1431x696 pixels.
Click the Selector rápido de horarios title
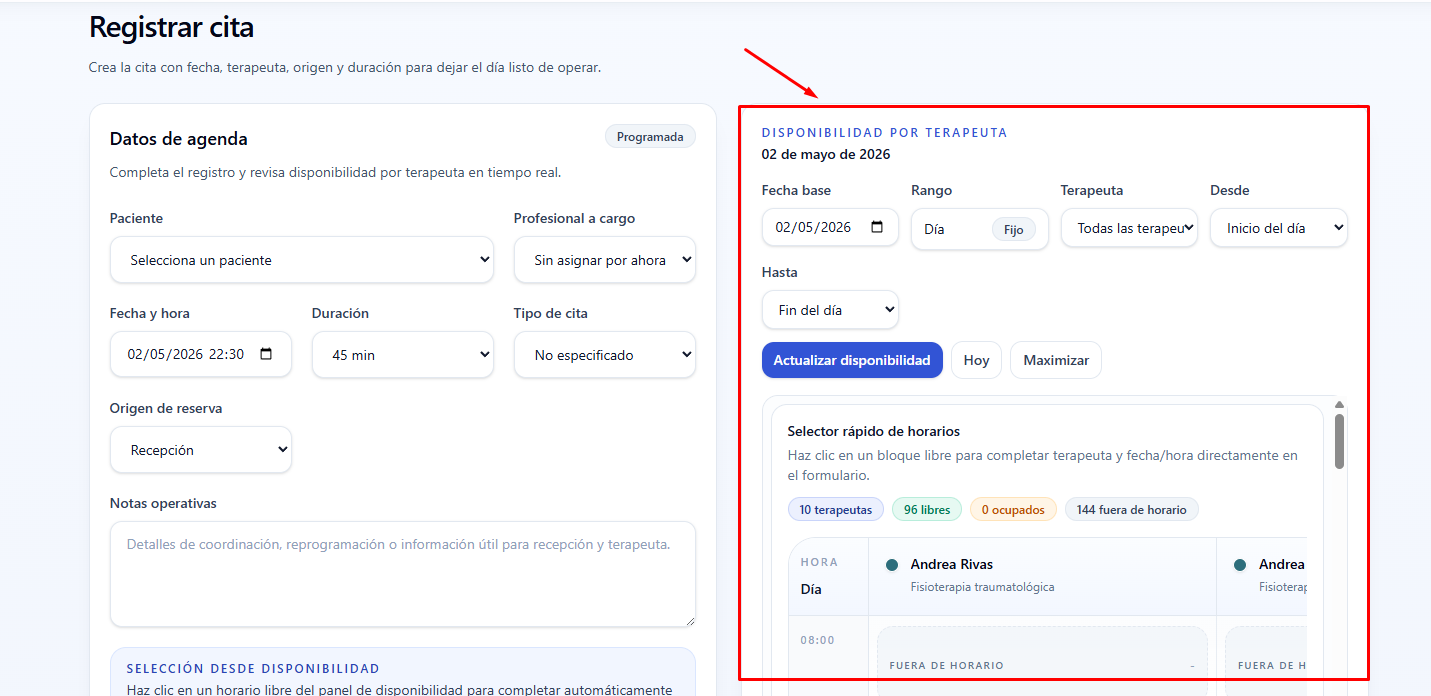click(x=874, y=432)
